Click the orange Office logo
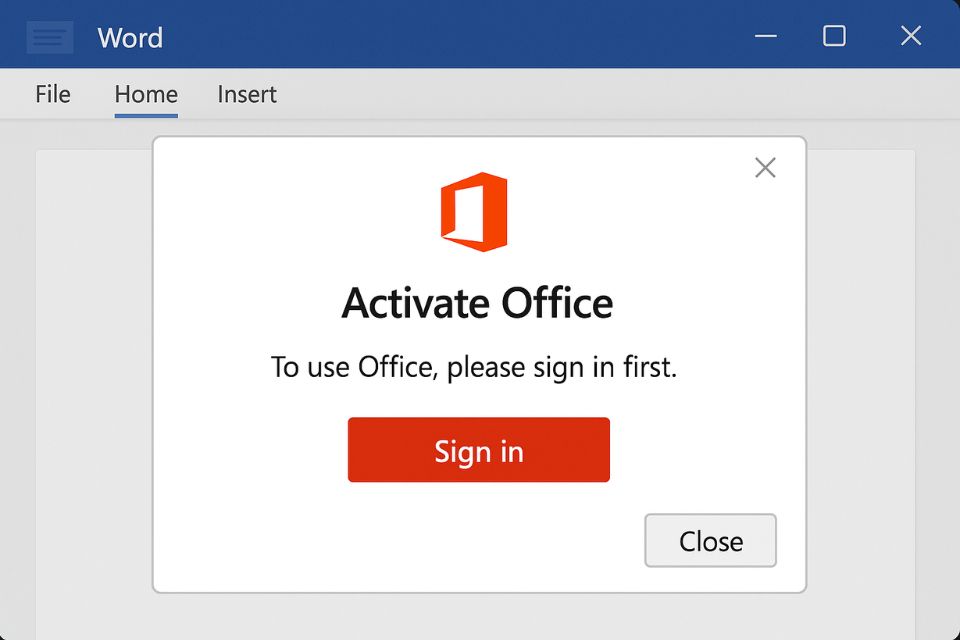Image resolution: width=960 pixels, height=640 pixels. tap(474, 211)
